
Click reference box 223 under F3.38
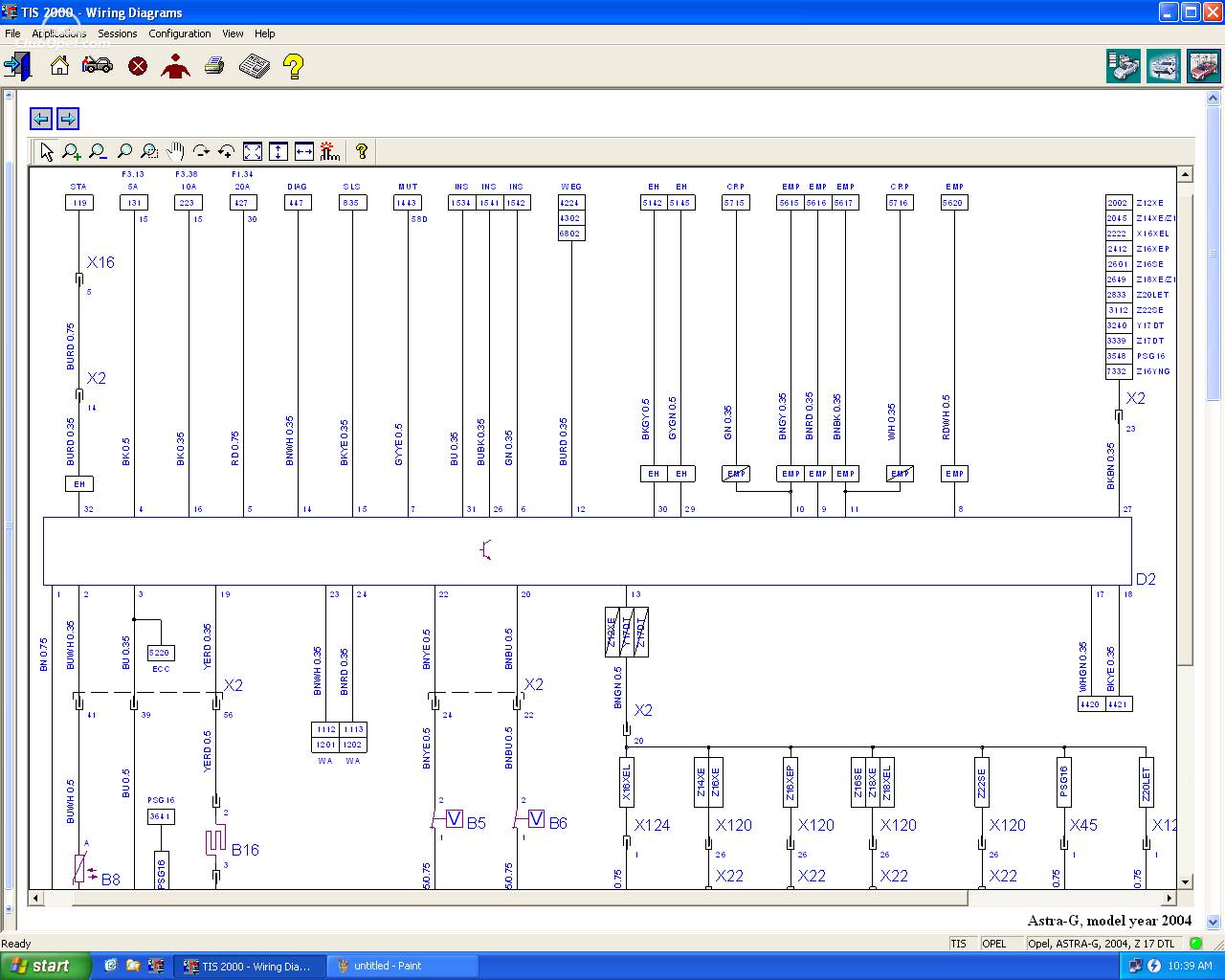pos(188,203)
